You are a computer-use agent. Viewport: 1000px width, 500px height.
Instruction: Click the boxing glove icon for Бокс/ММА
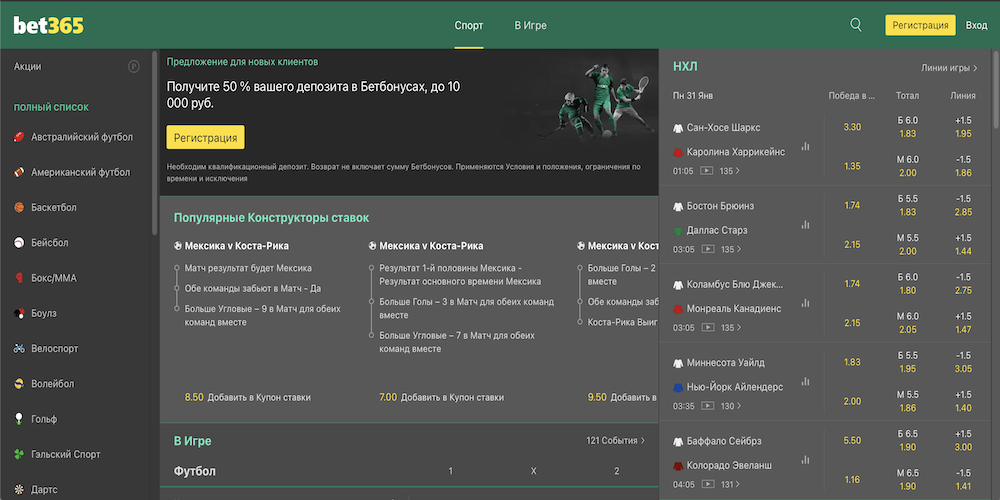(19, 278)
